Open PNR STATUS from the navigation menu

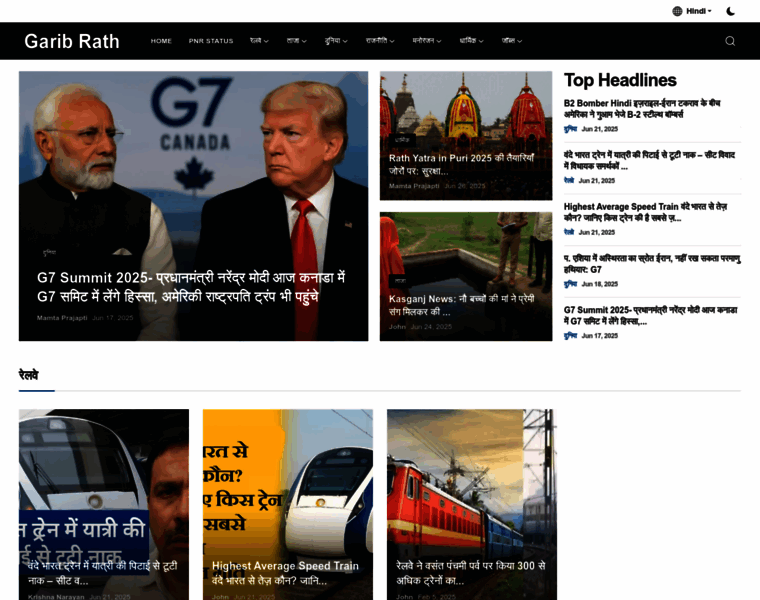[211, 41]
